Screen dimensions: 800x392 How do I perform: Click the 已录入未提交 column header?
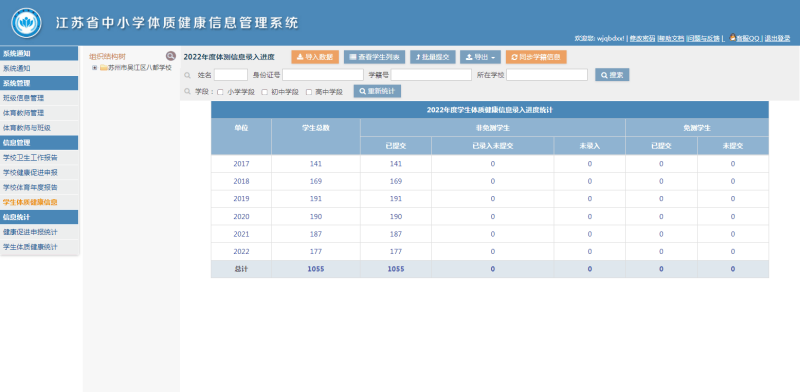coord(492,146)
